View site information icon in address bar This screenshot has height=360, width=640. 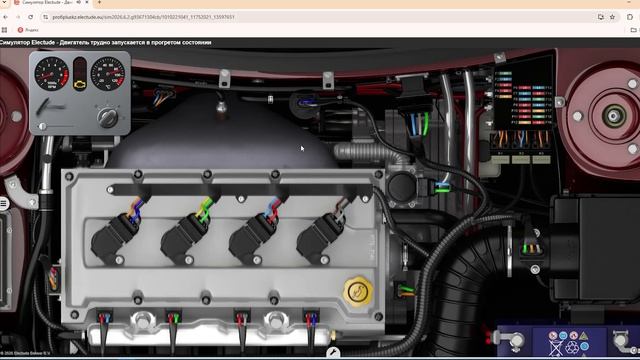(46, 17)
